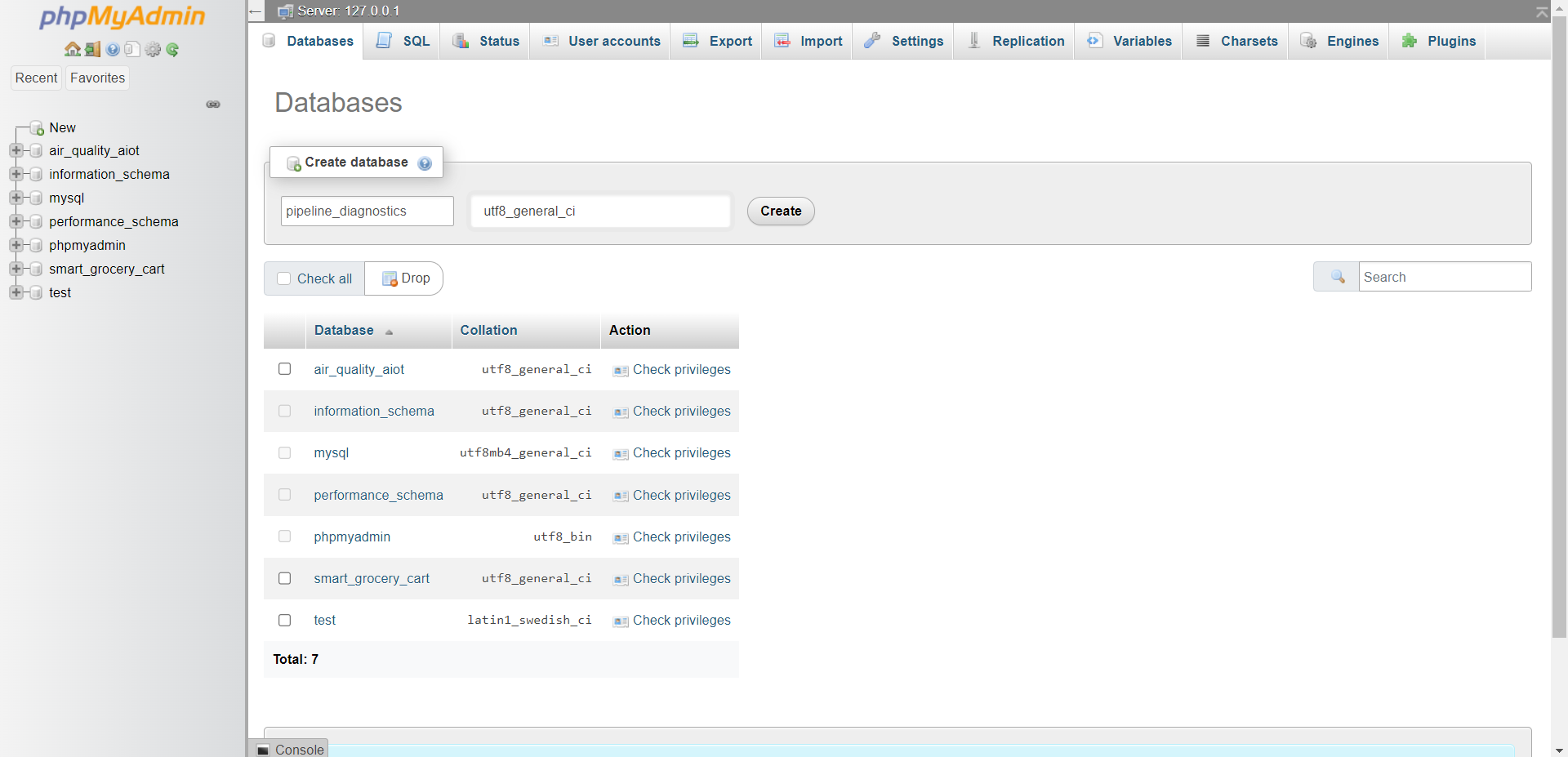Viewport: 1568px width, 757px height.
Task: Click the ascending sort arrow on Database column
Action: pyautogui.click(x=390, y=332)
